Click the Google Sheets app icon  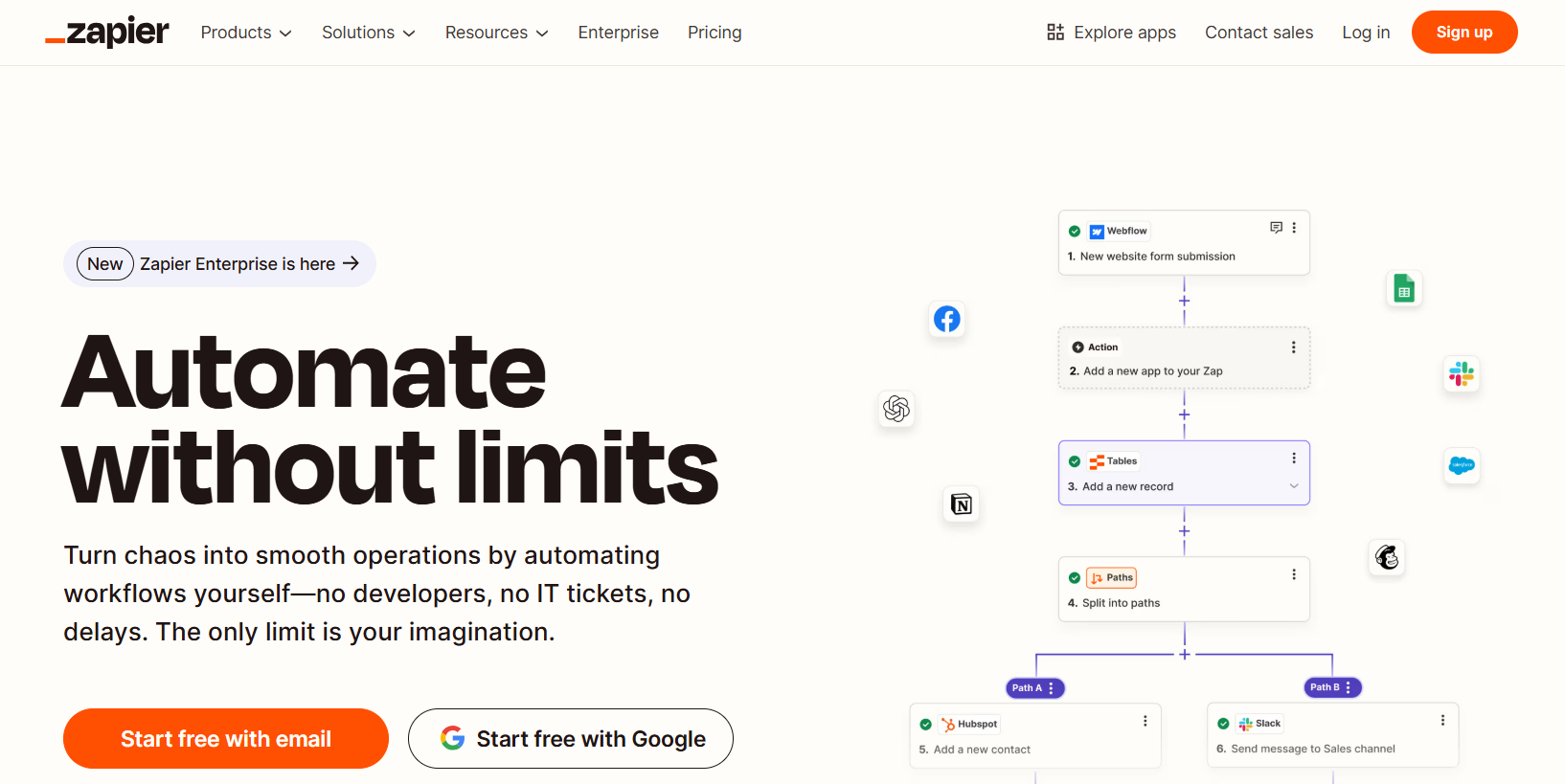point(1403,288)
